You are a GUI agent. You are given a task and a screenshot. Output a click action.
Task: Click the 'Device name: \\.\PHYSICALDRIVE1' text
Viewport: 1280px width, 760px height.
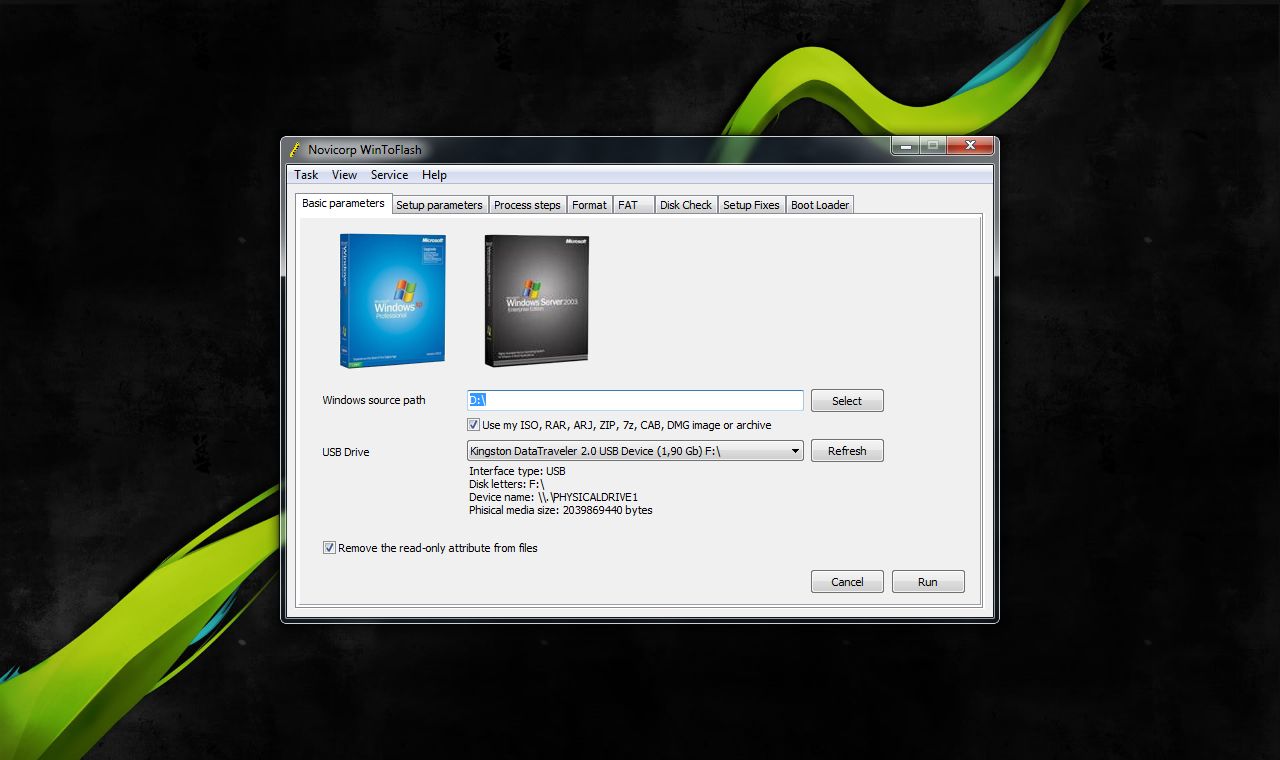pyautogui.click(x=553, y=497)
